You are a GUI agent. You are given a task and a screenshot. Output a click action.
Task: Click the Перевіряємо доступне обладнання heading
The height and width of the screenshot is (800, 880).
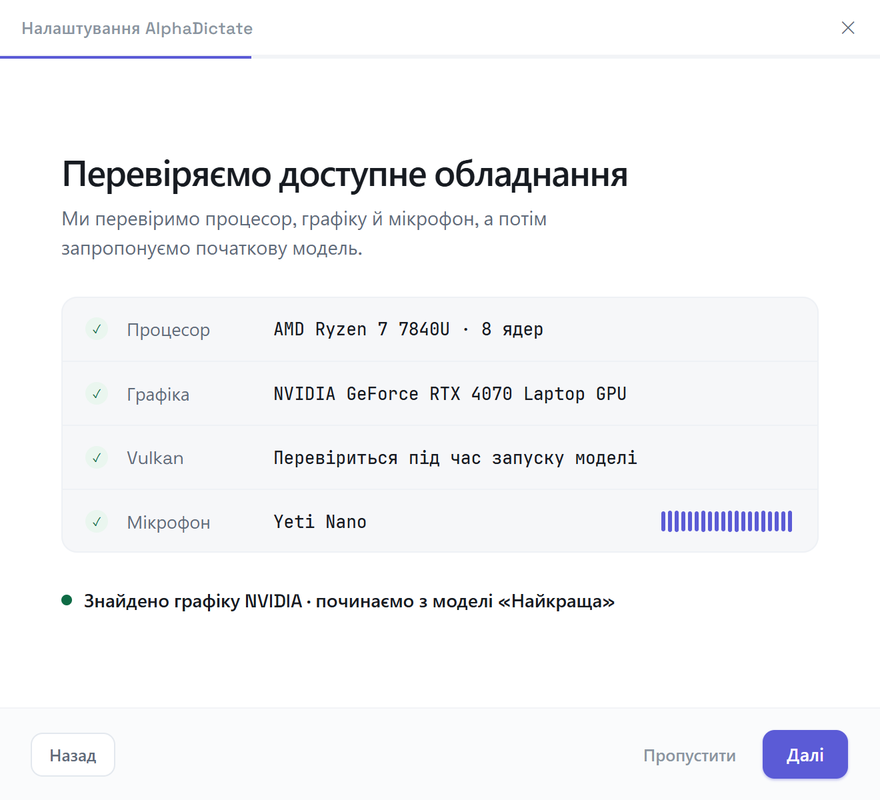[x=345, y=174]
